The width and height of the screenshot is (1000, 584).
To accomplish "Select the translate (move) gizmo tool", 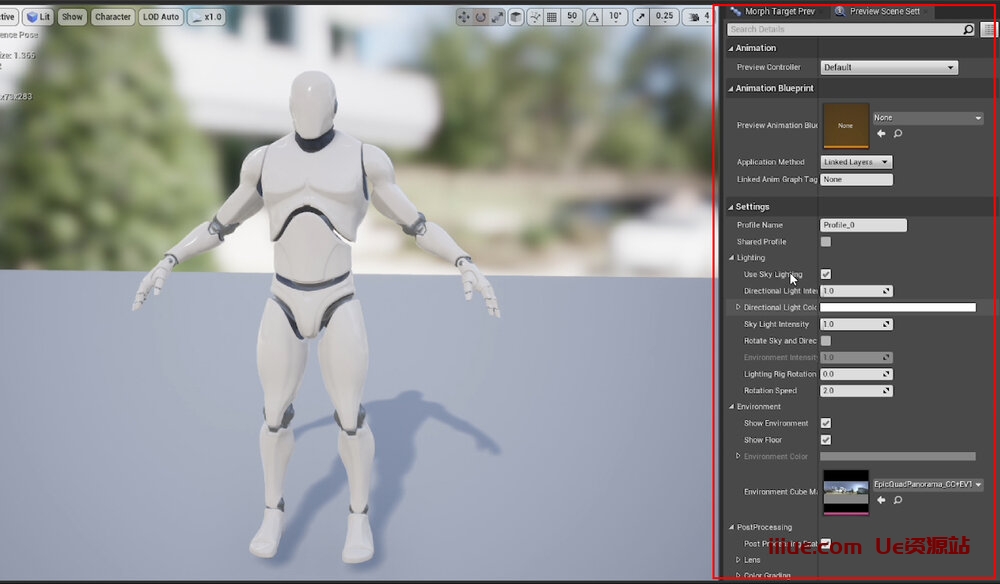I will coord(465,17).
